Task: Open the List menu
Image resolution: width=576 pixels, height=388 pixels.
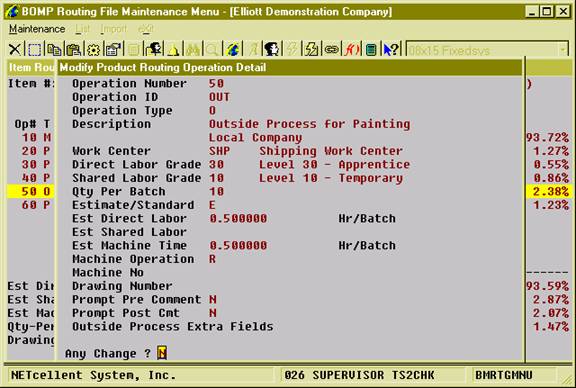Action: 82,29
